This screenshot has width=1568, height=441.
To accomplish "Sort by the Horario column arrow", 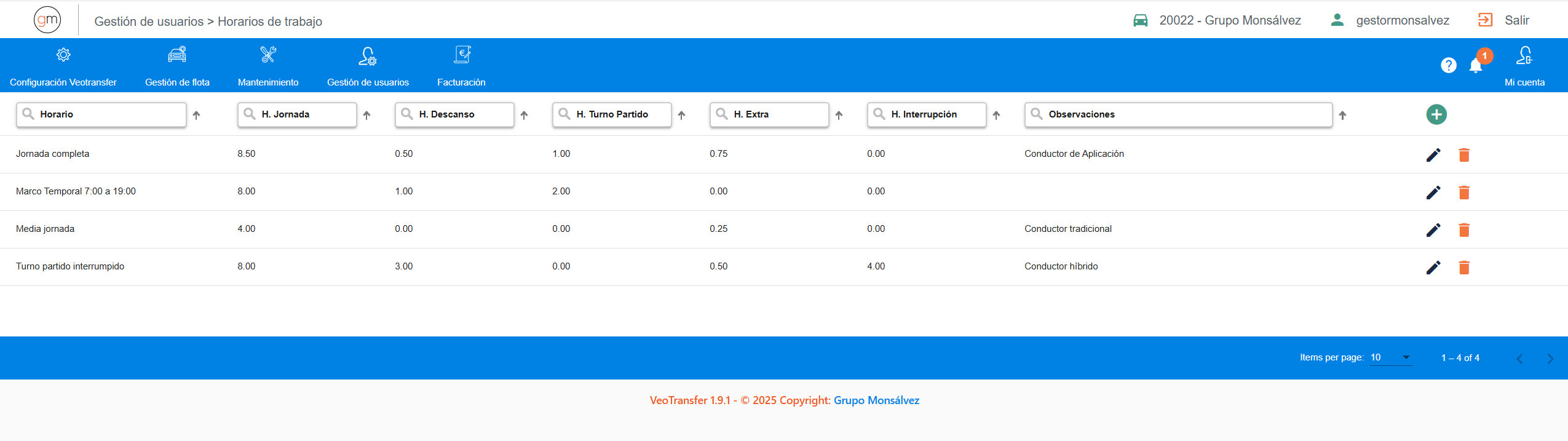I will [196, 115].
